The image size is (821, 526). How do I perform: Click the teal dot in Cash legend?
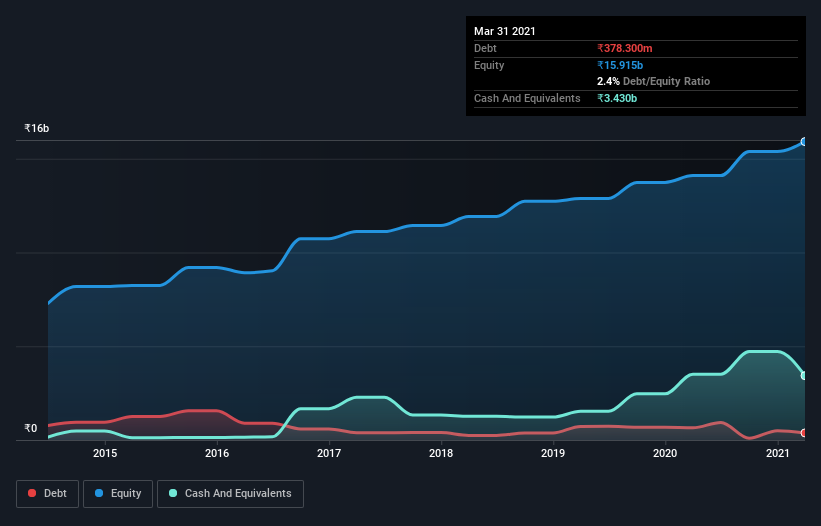click(173, 493)
